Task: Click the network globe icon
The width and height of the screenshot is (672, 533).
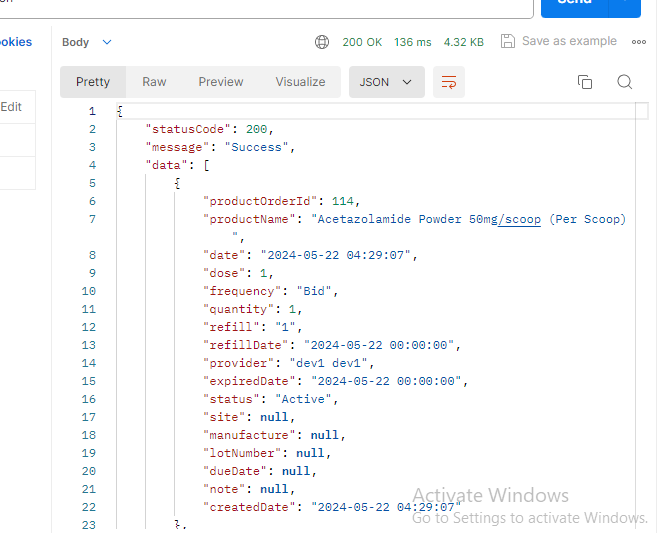Action: [322, 42]
